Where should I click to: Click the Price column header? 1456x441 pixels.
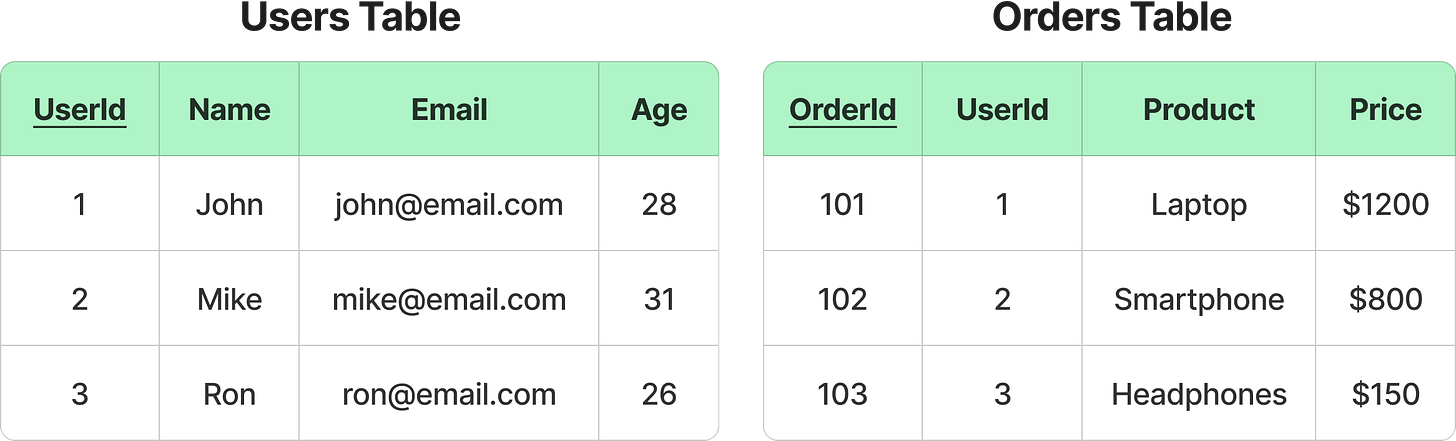point(1385,109)
